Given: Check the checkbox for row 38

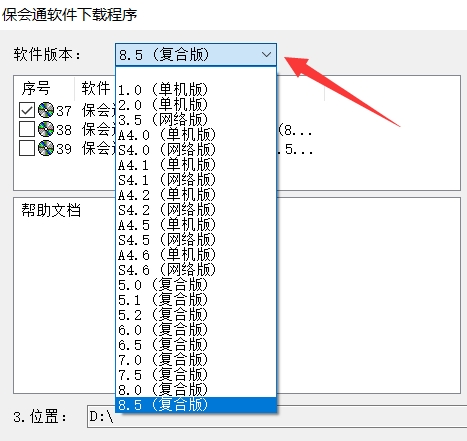Looking at the screenshot, I should (27, 129).
